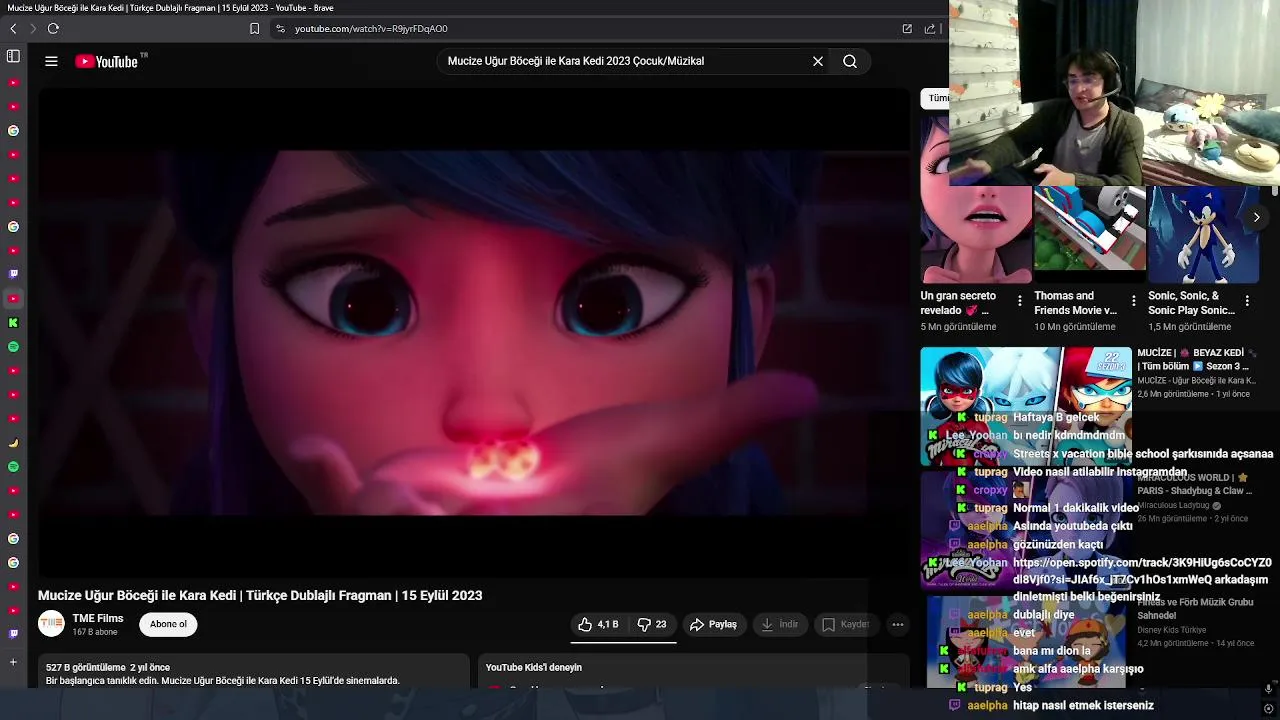Expand the video description box
Viewport: 1280px width, 720px height.
coord(254,671)
